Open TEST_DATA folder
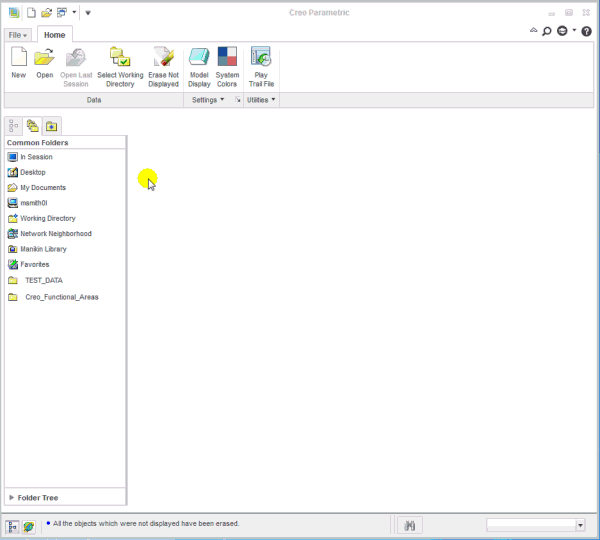The height and width of the screenshot is (540, 600). 35,280
